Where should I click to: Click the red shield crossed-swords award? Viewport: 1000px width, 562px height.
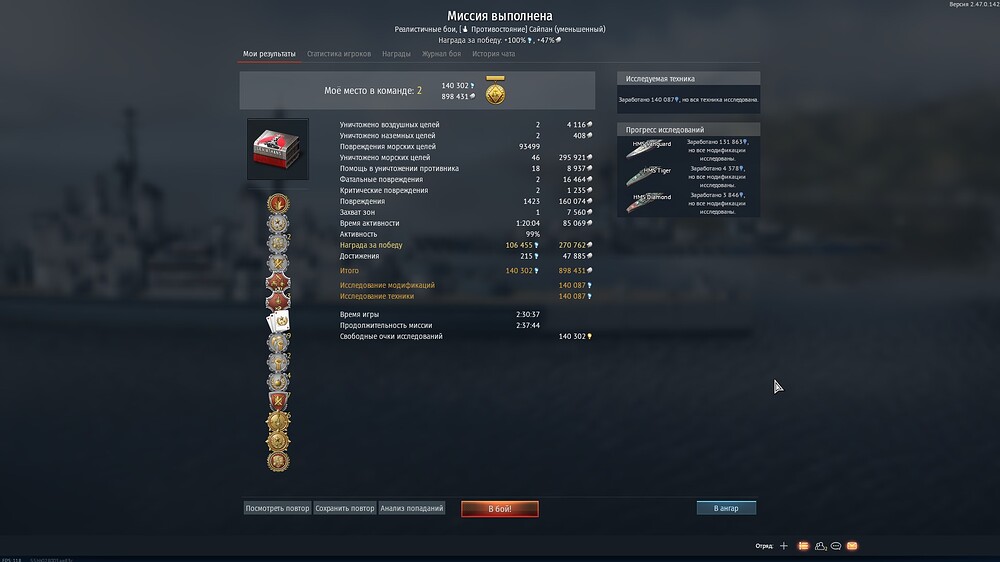click(x=278, y=401)
